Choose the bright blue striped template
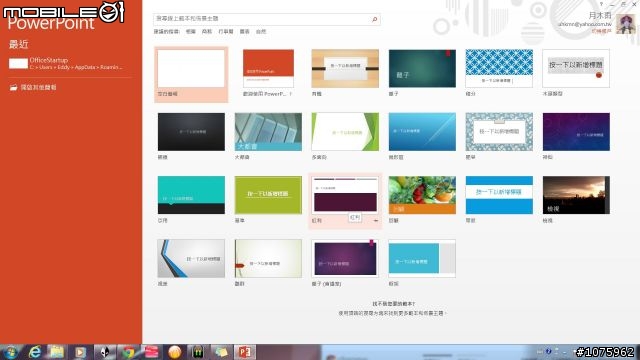Screen dimensions: 640x360 coord(499,195)
